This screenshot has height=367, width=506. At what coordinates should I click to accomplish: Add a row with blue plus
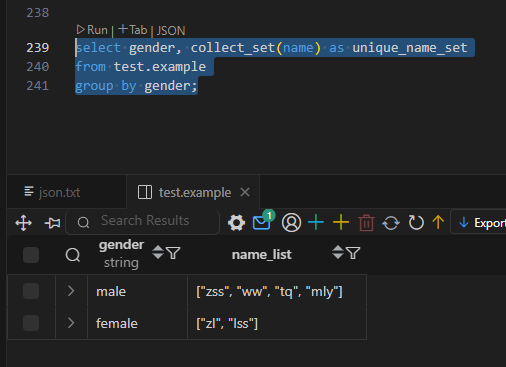tap(316, 222)
